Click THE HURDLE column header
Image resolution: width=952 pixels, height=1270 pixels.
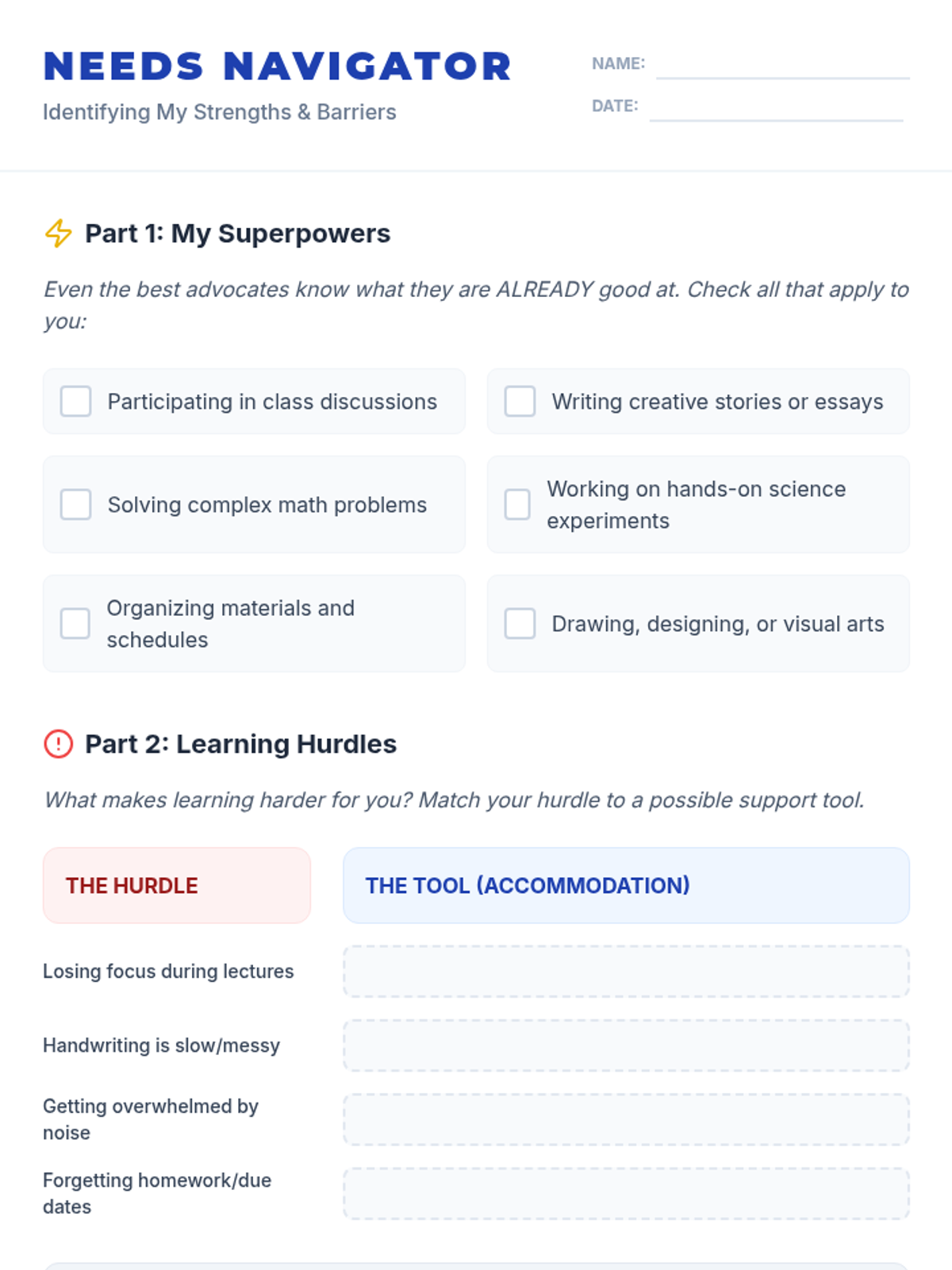177,886
